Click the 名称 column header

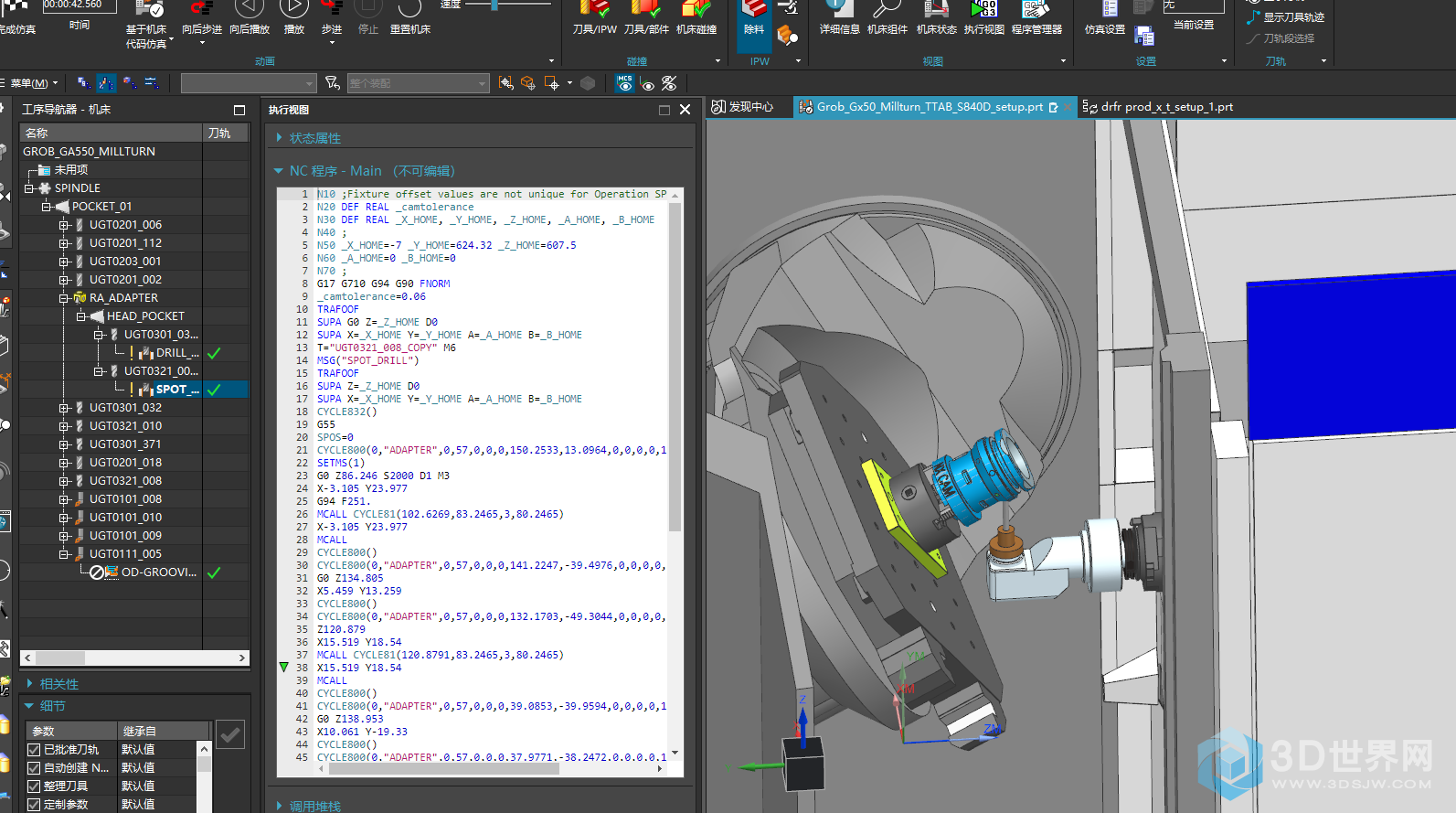[x=111, y=134]
